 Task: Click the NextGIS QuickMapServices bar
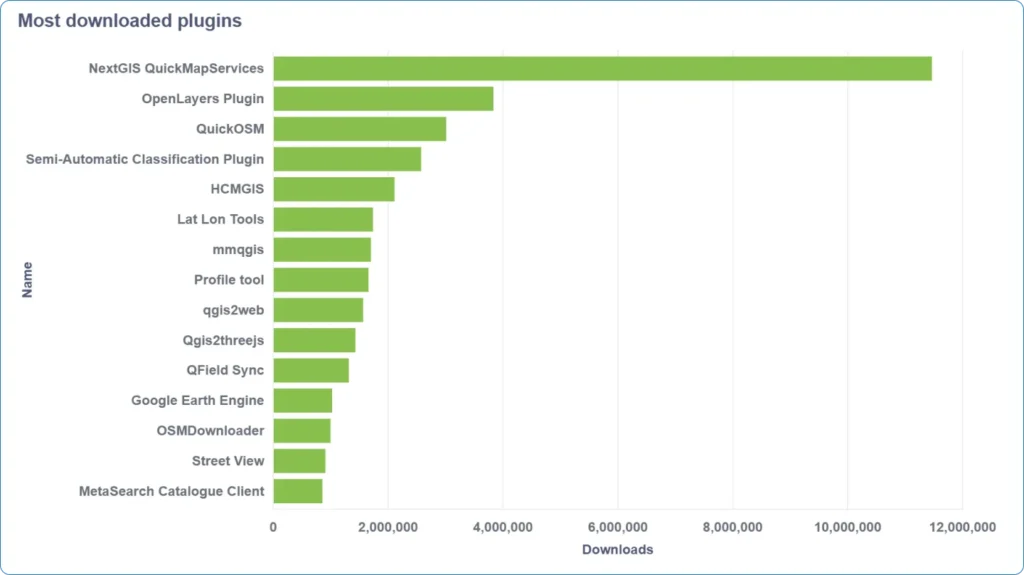pyautogui.click(x=602, y=69)
